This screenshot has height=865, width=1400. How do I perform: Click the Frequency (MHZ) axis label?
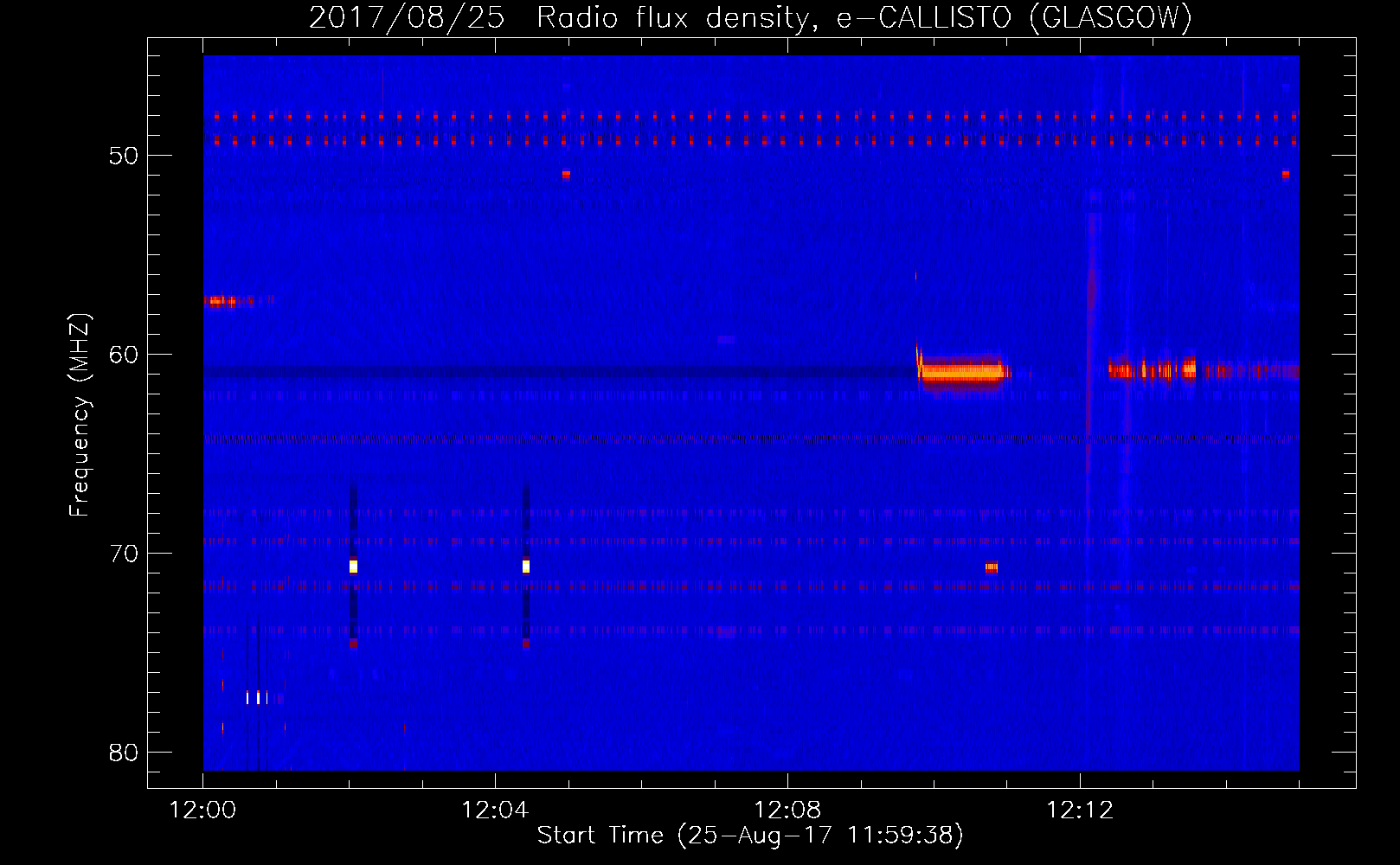(x=79, y=415)
